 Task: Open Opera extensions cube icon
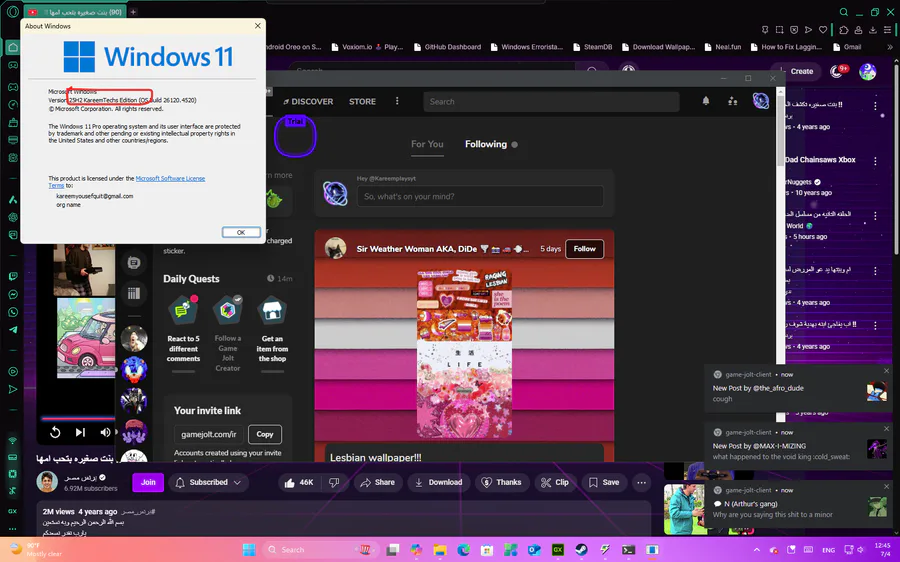click(843, 29)
